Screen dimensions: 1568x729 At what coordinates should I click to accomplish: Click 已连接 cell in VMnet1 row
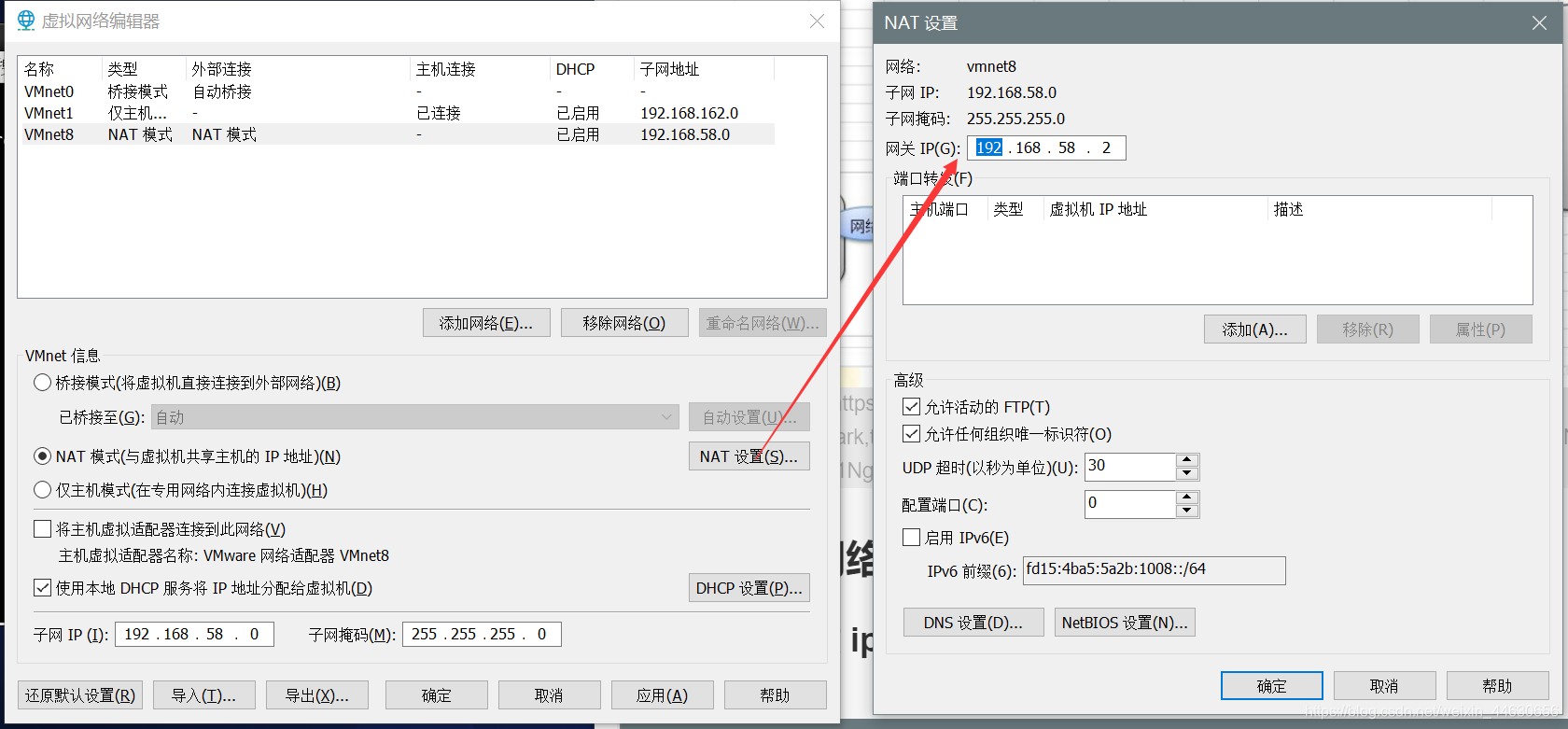tap(439, 113)
